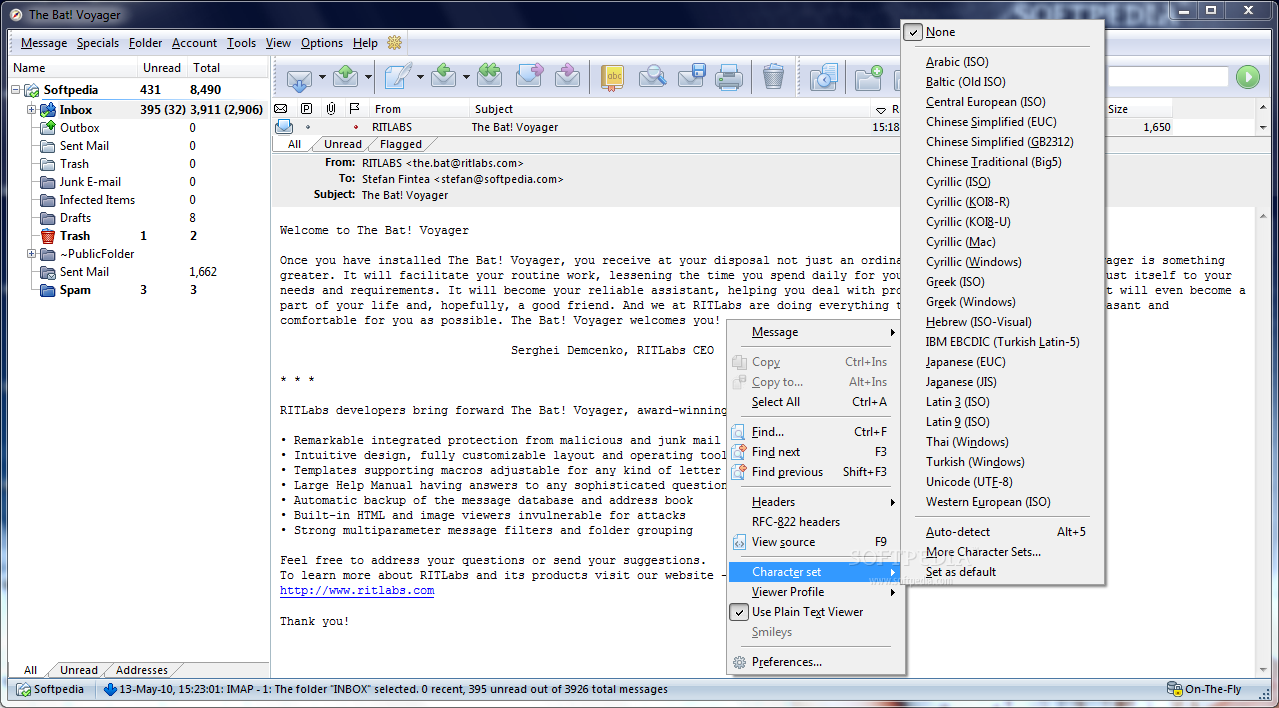The height and width of the screenshot is (708, 1279).
Task: Click the Reply All double-arrow icon
Action: tap(489, 77)
